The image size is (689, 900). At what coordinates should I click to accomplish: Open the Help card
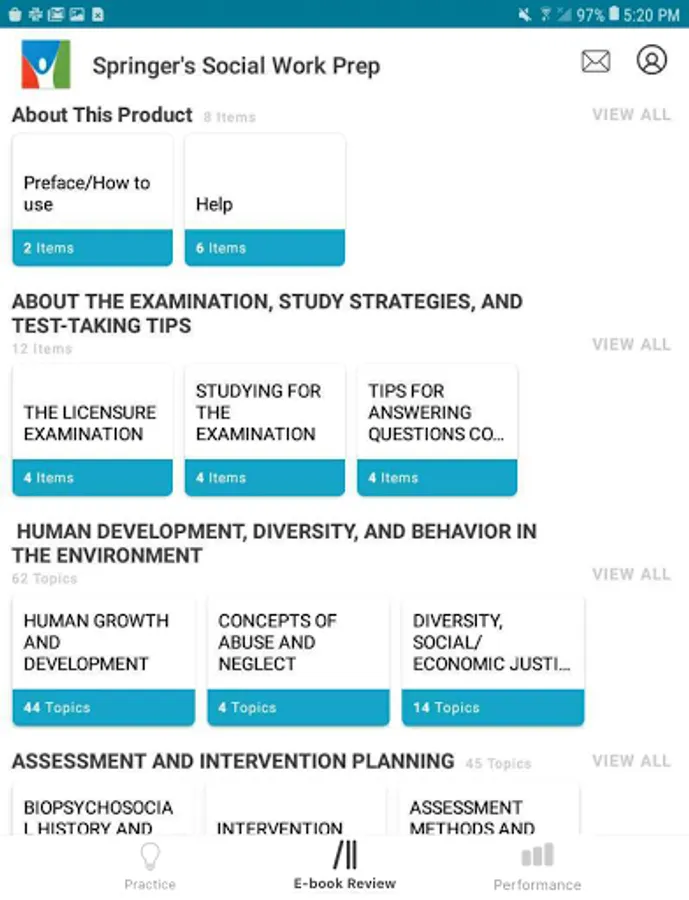264,200
